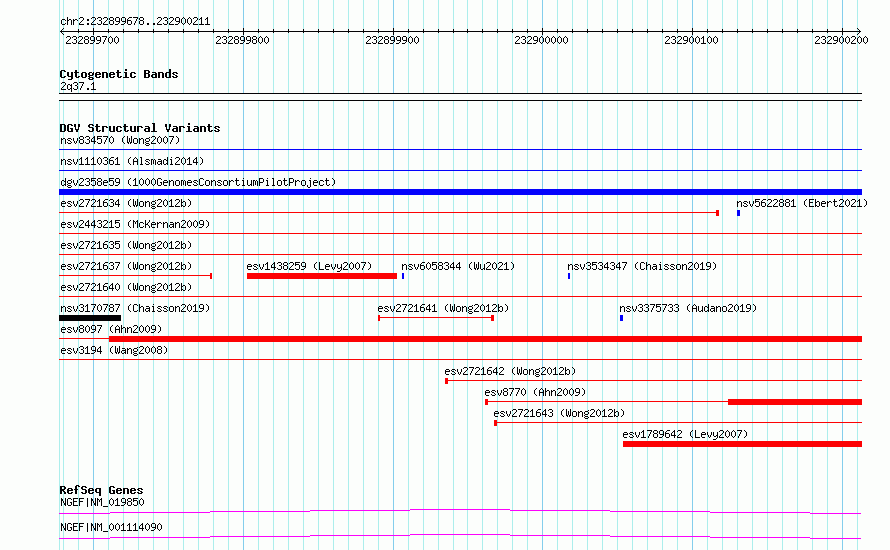Select esv8770 (Ahn2009) variant label

point(535,392)
